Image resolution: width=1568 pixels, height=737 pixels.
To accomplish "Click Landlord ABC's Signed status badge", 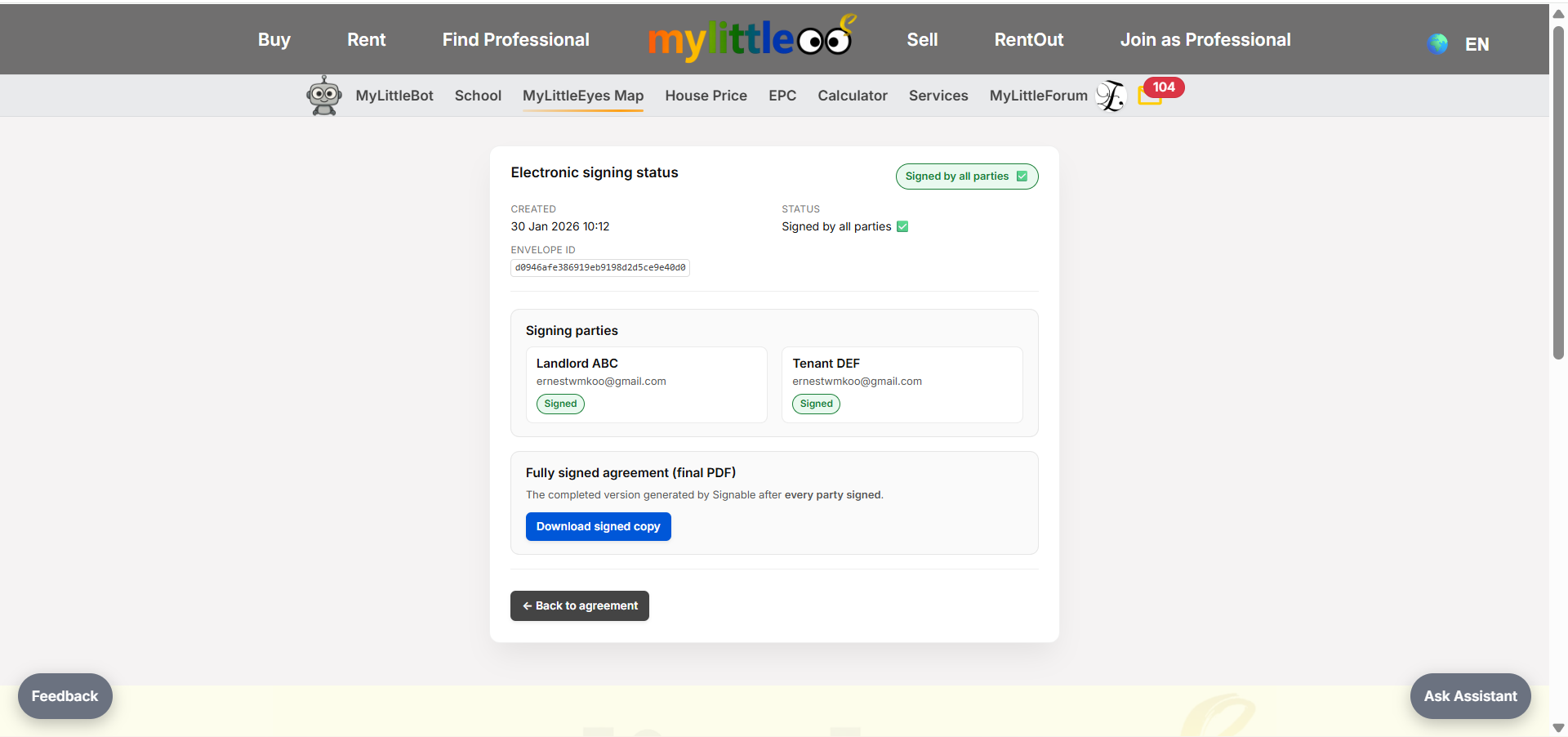I will click(x=560, y=404).
